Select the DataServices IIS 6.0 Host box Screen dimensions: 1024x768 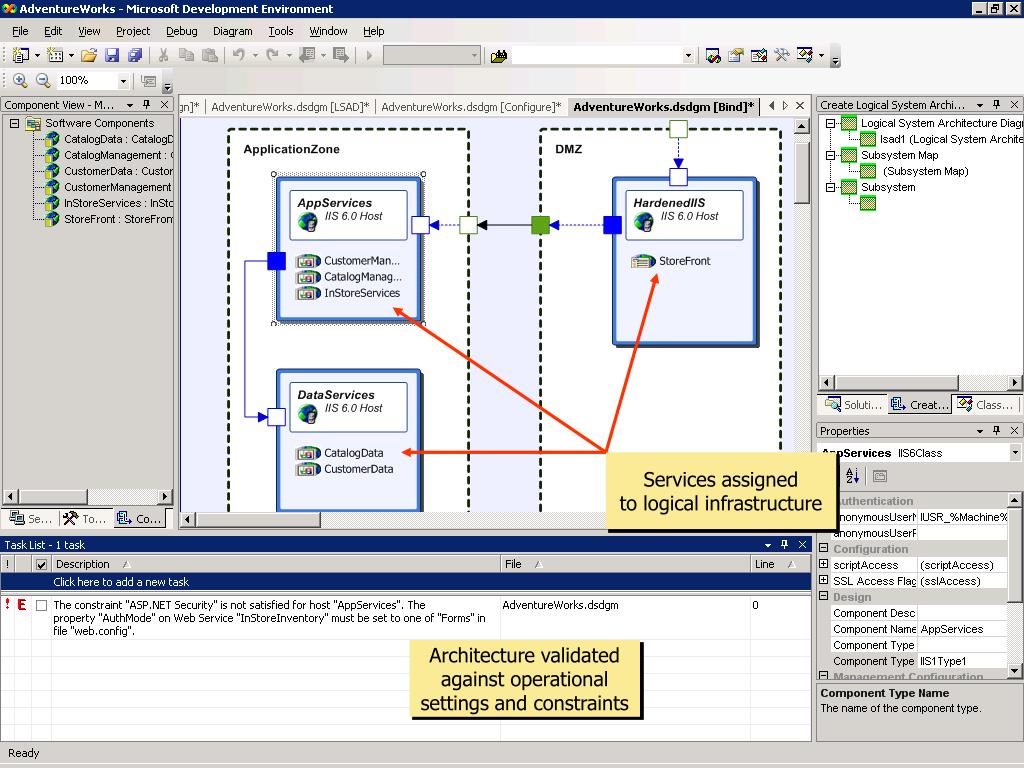[348, 440]
